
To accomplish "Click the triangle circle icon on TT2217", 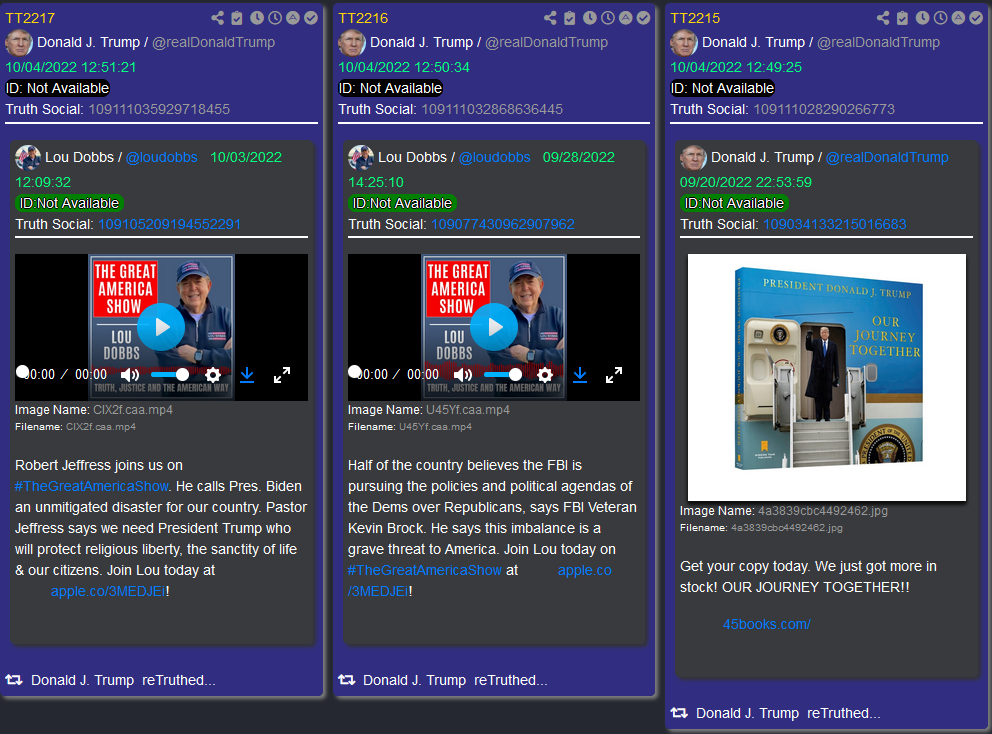I will tap(292, 18).
